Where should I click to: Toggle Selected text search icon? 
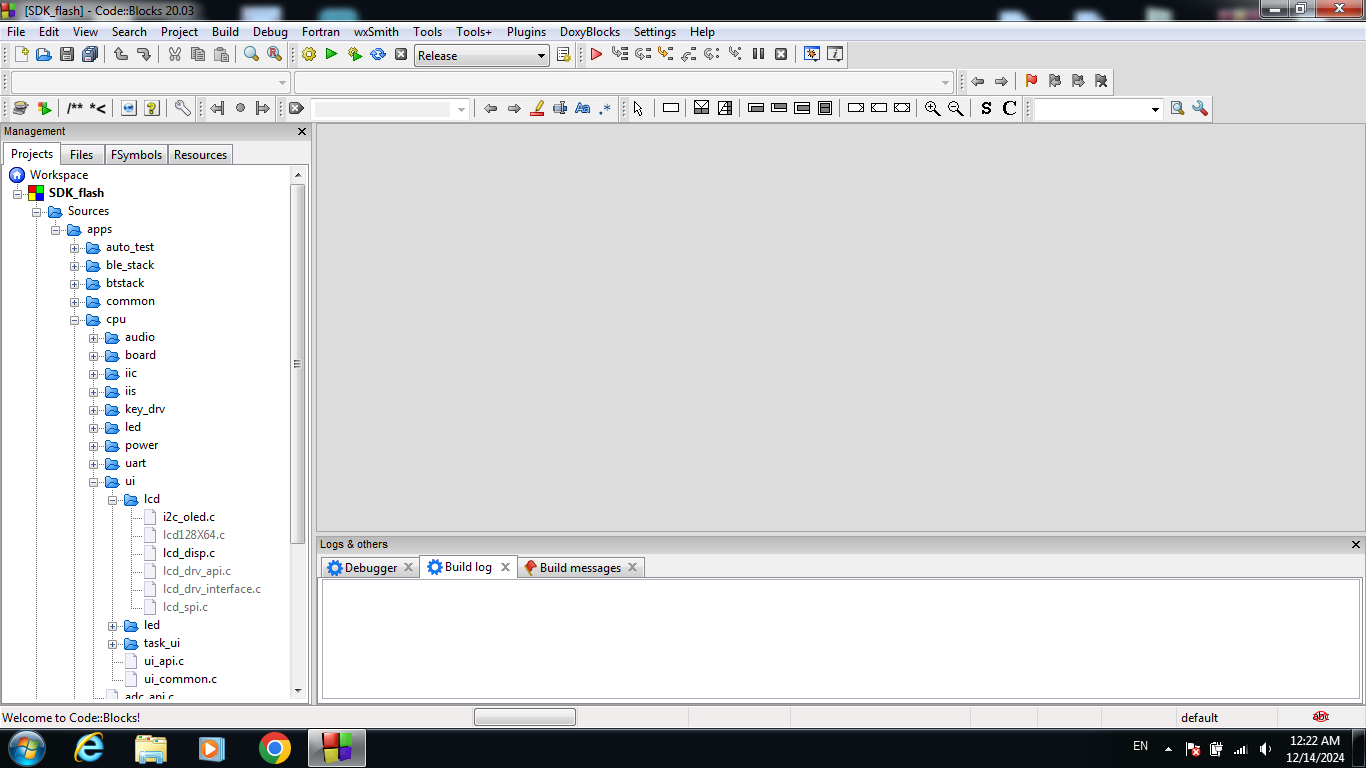coord(560,108)
